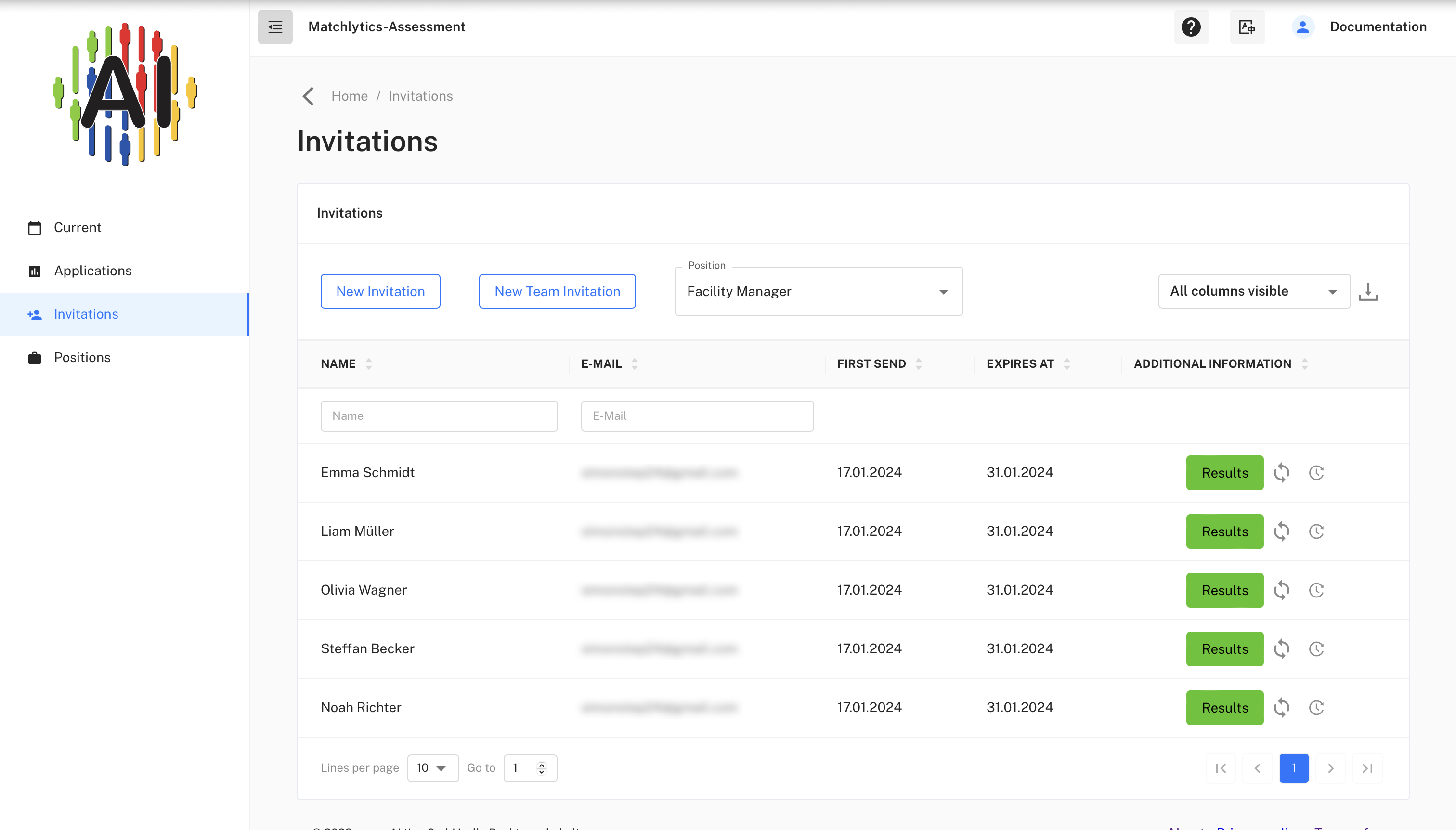Resend invitation for Olivia Wagner
This screenshot has width=1456, height=830.
pyautogui.click(x=1282, y=590)
